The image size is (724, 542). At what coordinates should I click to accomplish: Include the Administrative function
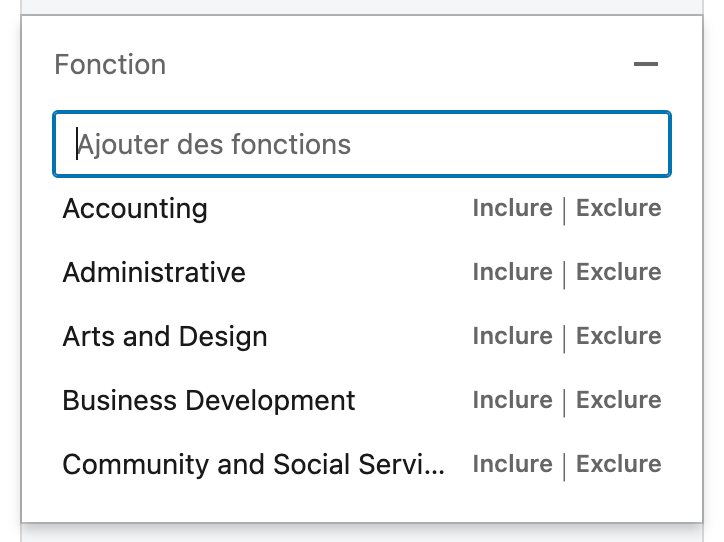513,272
